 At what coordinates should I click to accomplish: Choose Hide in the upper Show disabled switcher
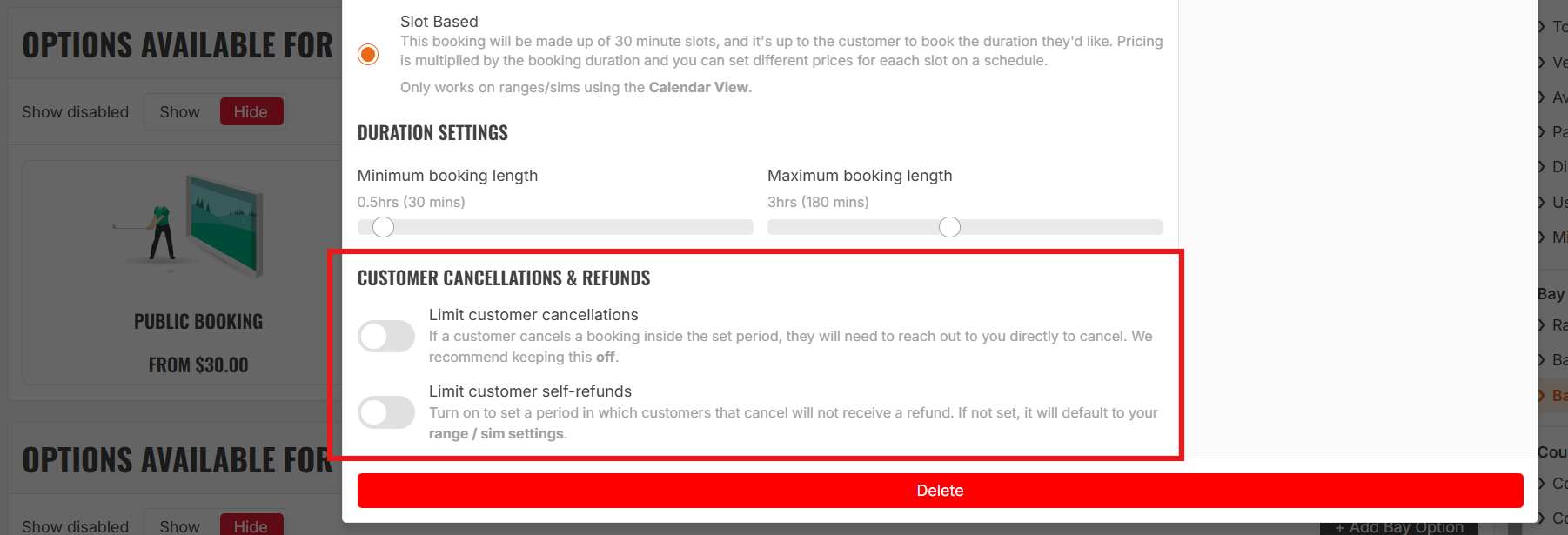(x=251, y=112)
